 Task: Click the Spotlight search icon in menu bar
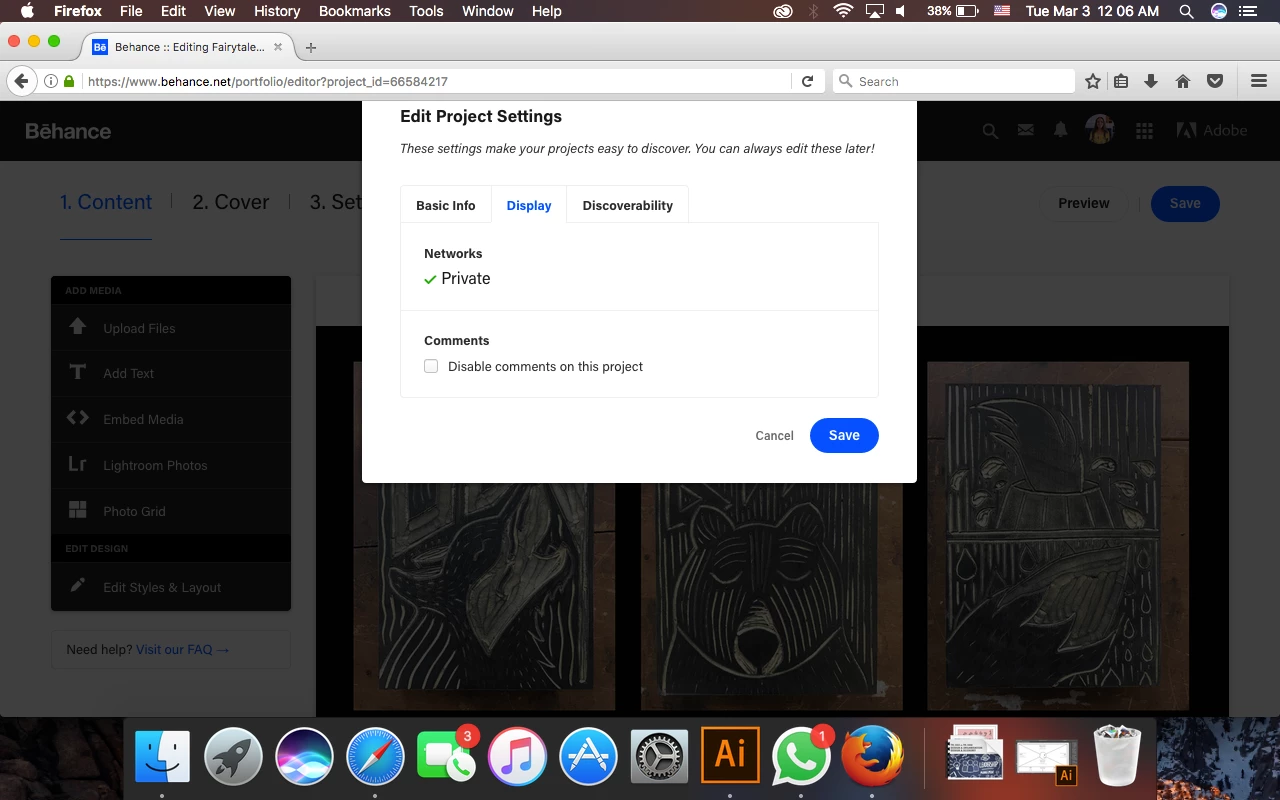[1186, 11]
